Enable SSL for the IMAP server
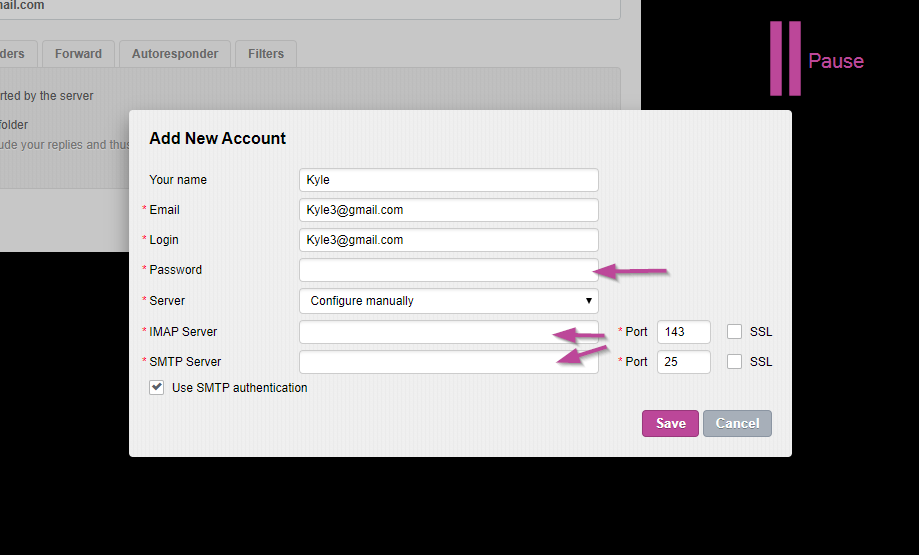Screen dimensions: 919x555 [x=735, y=332]
